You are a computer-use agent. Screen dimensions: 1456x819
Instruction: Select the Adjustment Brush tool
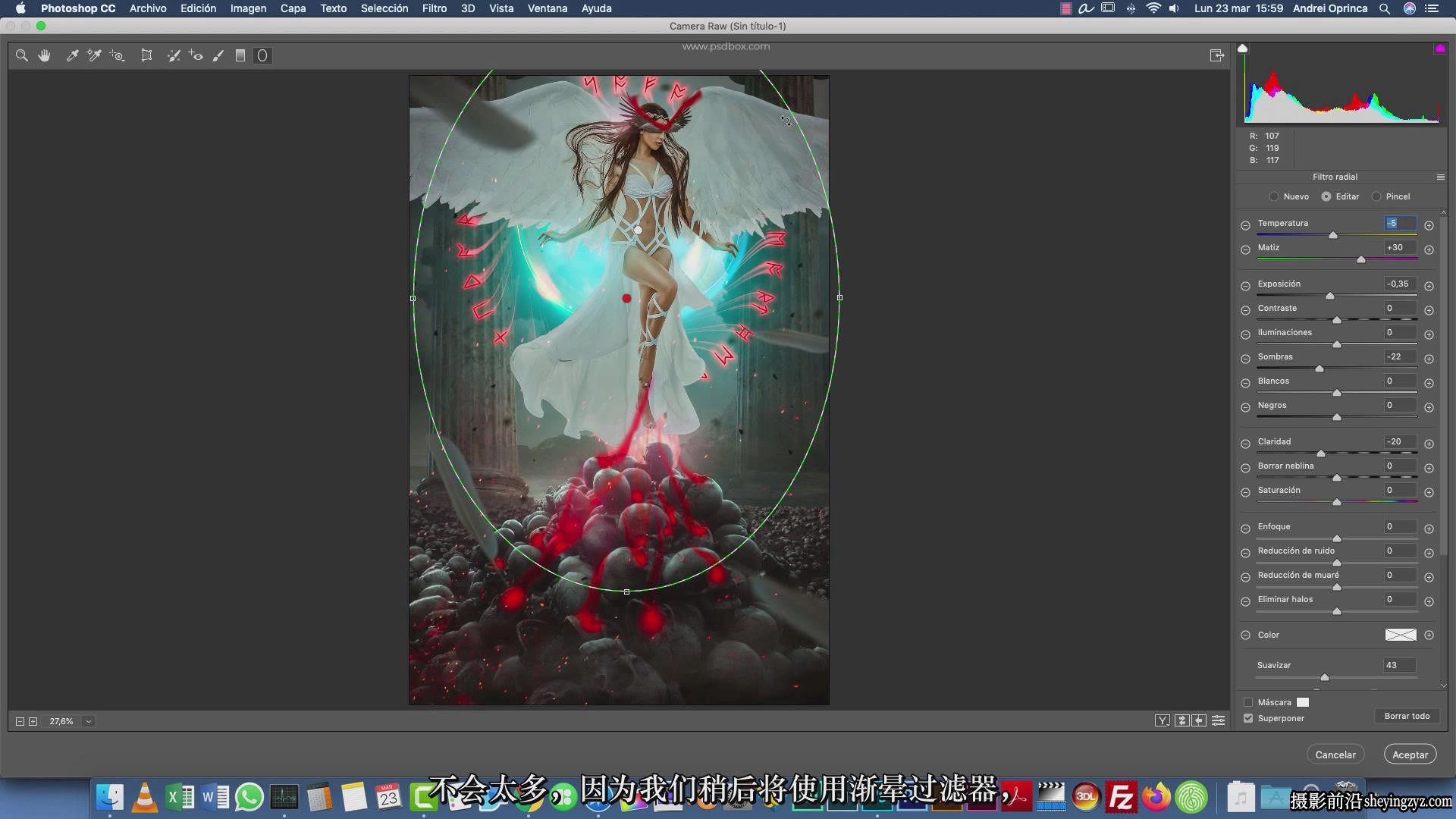(x=218, y=55)
